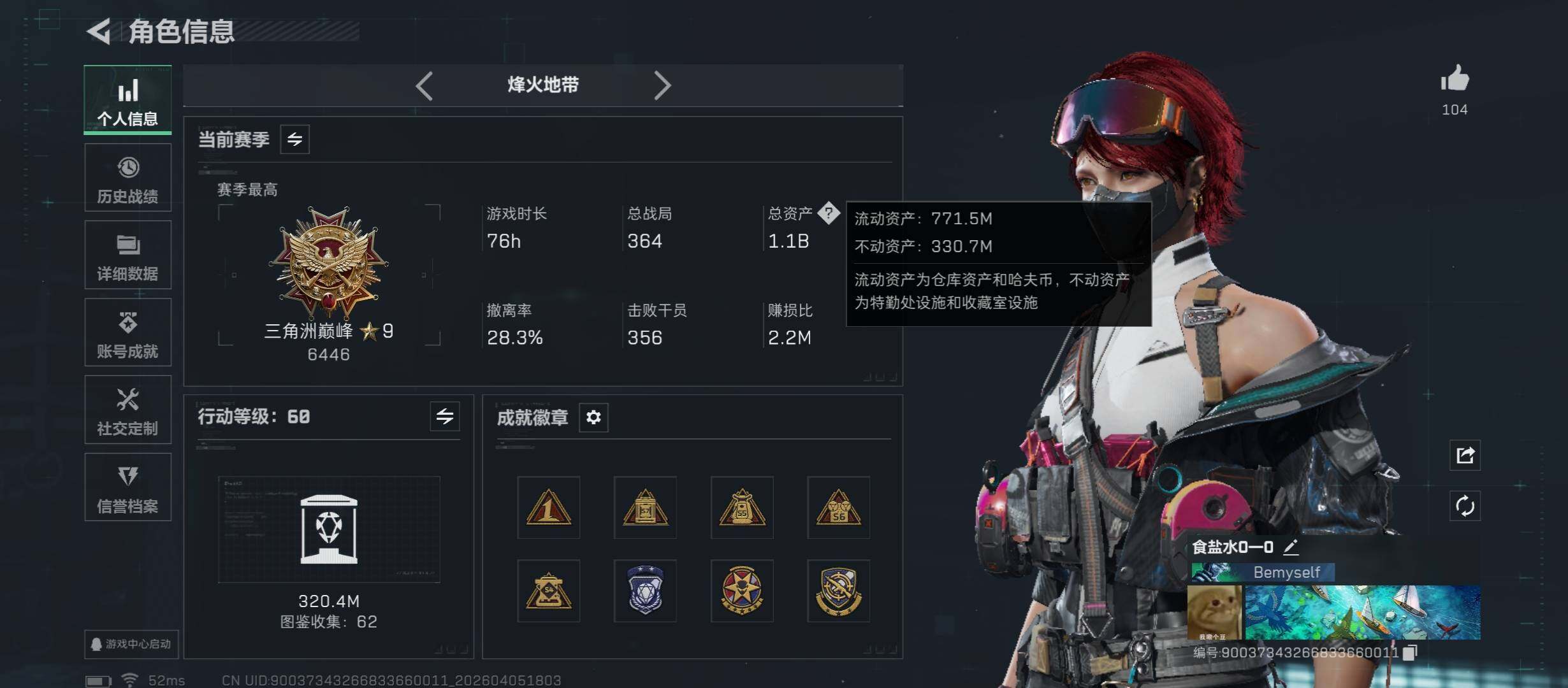Click the 游戏中心启动 button
This screenshot has width=1568, height=688.
131,644
